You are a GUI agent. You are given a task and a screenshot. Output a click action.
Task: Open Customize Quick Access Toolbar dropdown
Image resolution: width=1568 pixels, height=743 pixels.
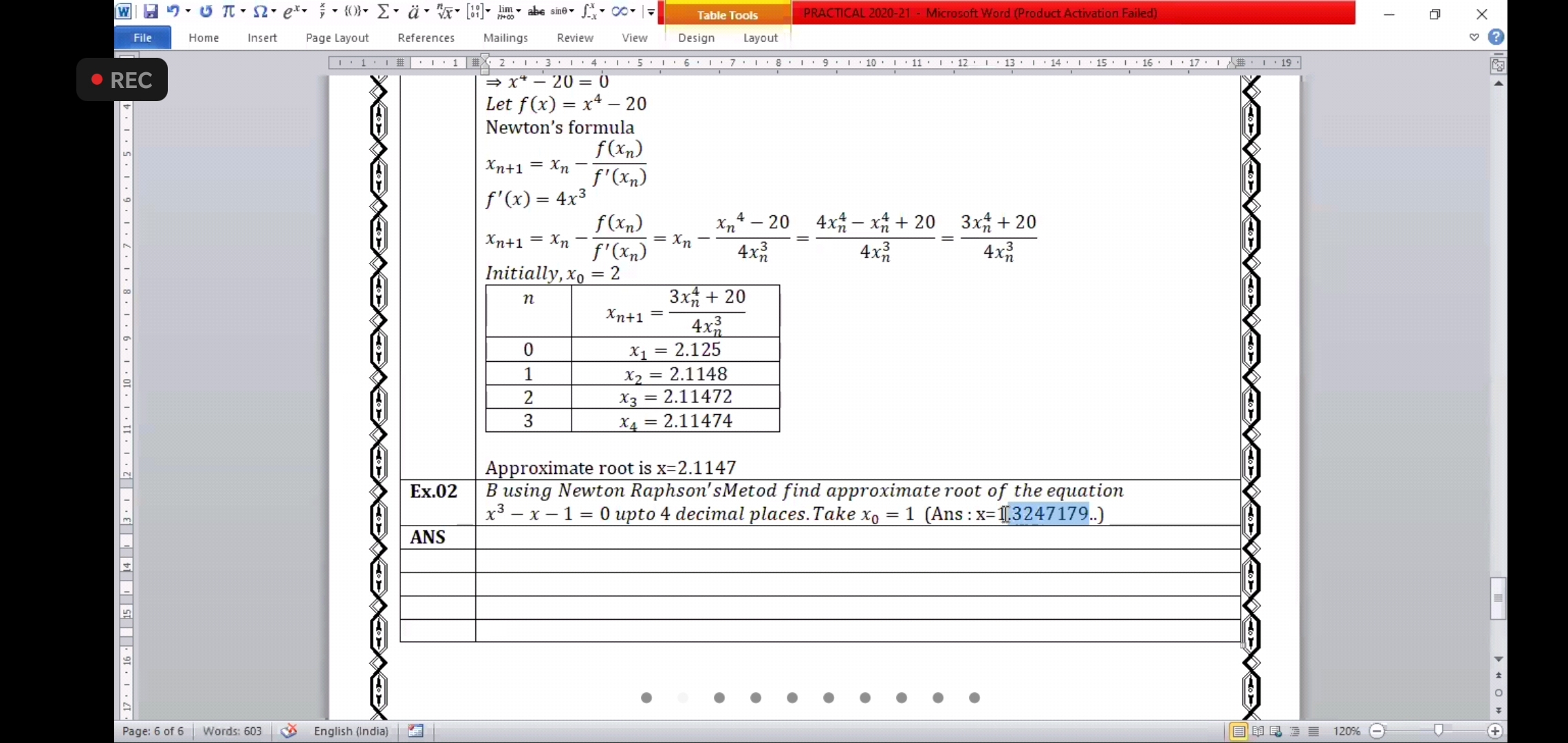coord(651,12)
